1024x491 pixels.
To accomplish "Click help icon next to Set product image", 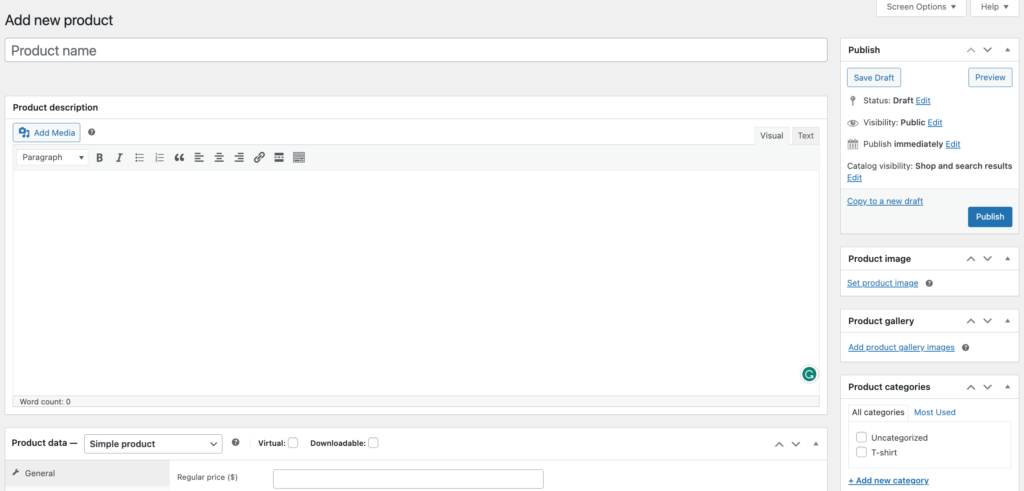I will (x=929, y=283).
